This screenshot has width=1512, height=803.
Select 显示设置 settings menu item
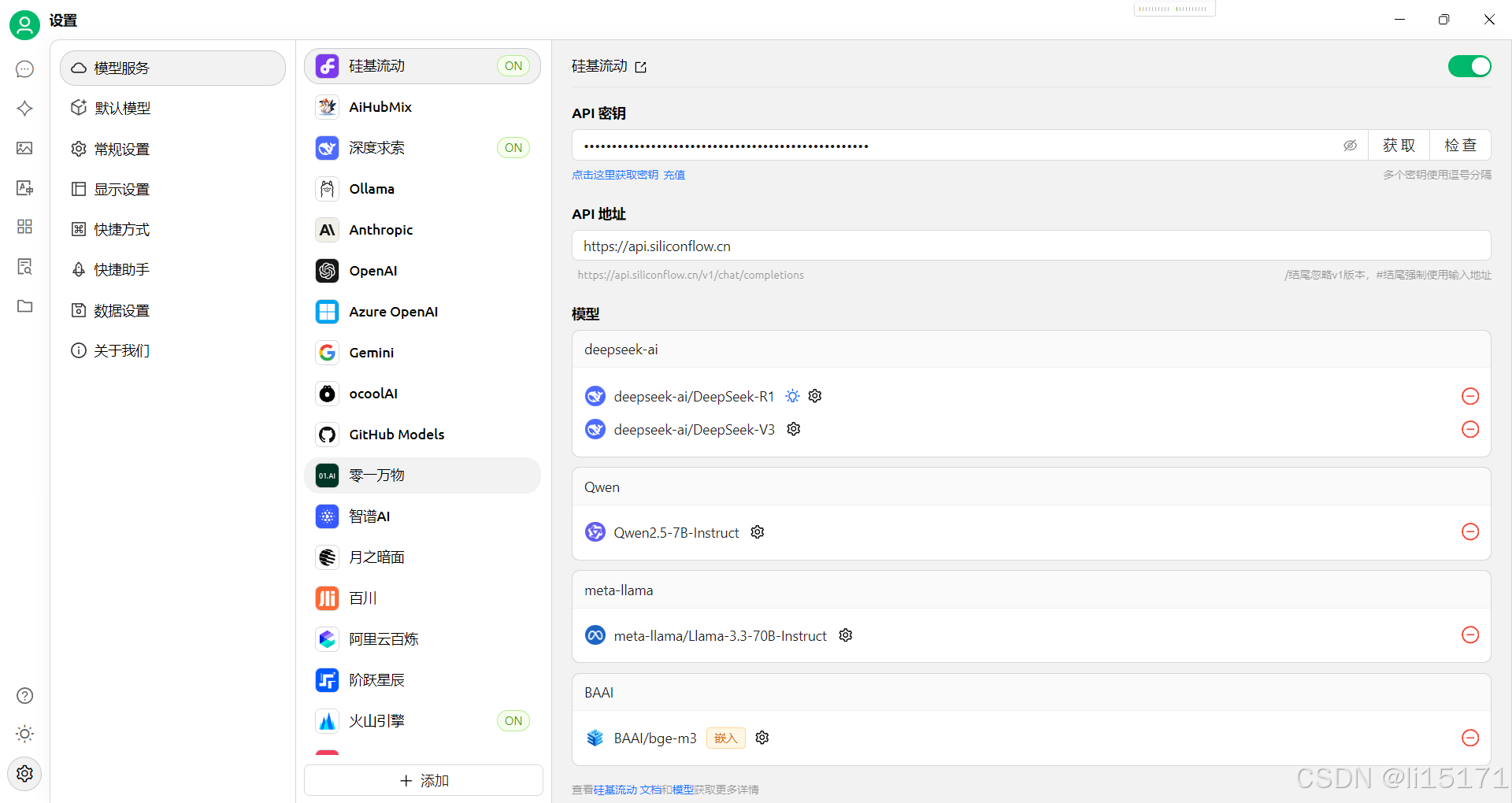coord(172,189)
